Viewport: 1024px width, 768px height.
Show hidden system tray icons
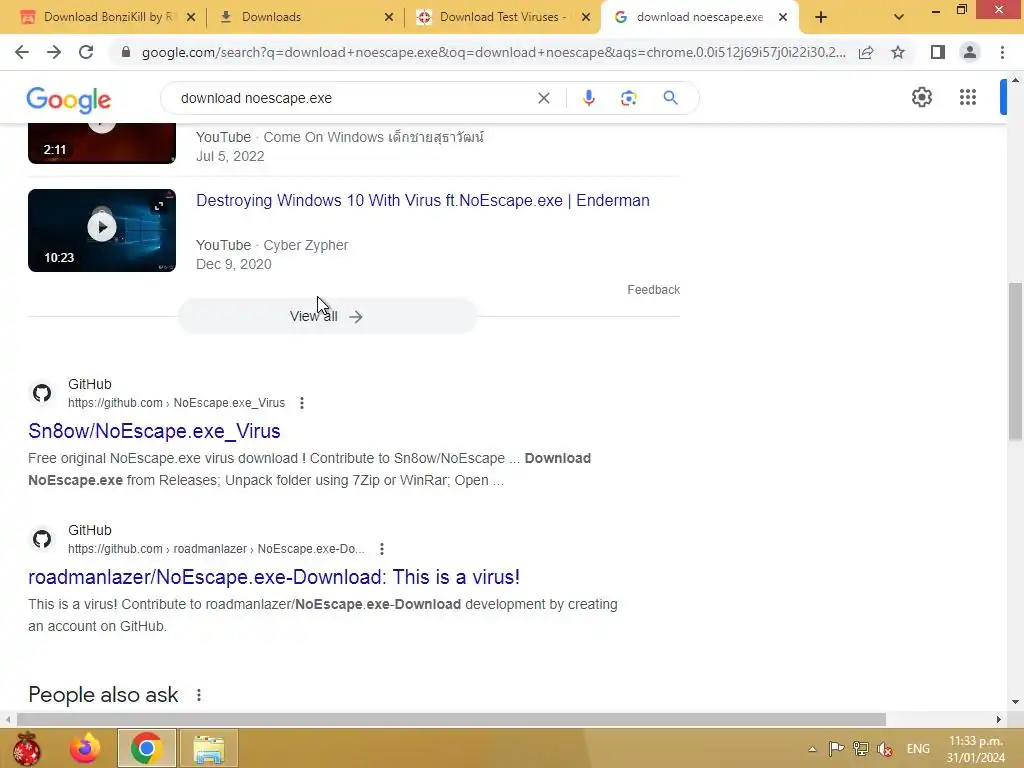pyautogui.click(x=812, y=749)
